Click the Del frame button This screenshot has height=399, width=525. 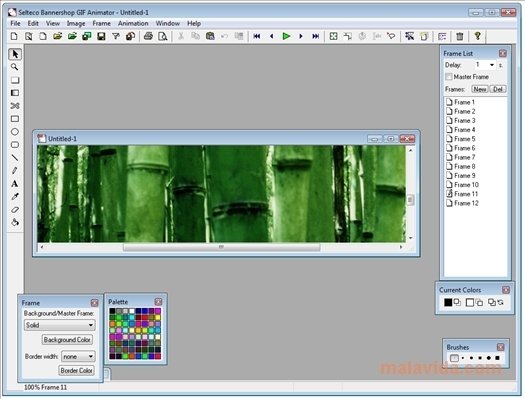click(498, 89)
